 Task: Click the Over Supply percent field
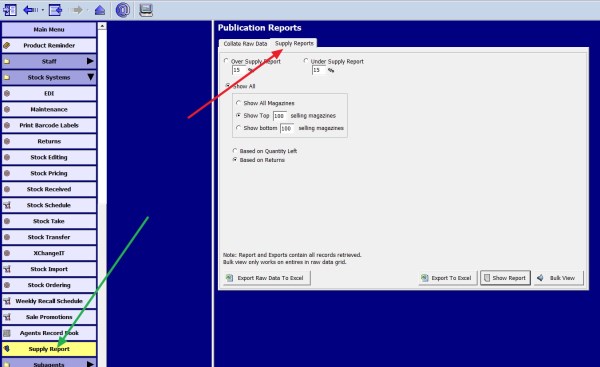point(239,70)
